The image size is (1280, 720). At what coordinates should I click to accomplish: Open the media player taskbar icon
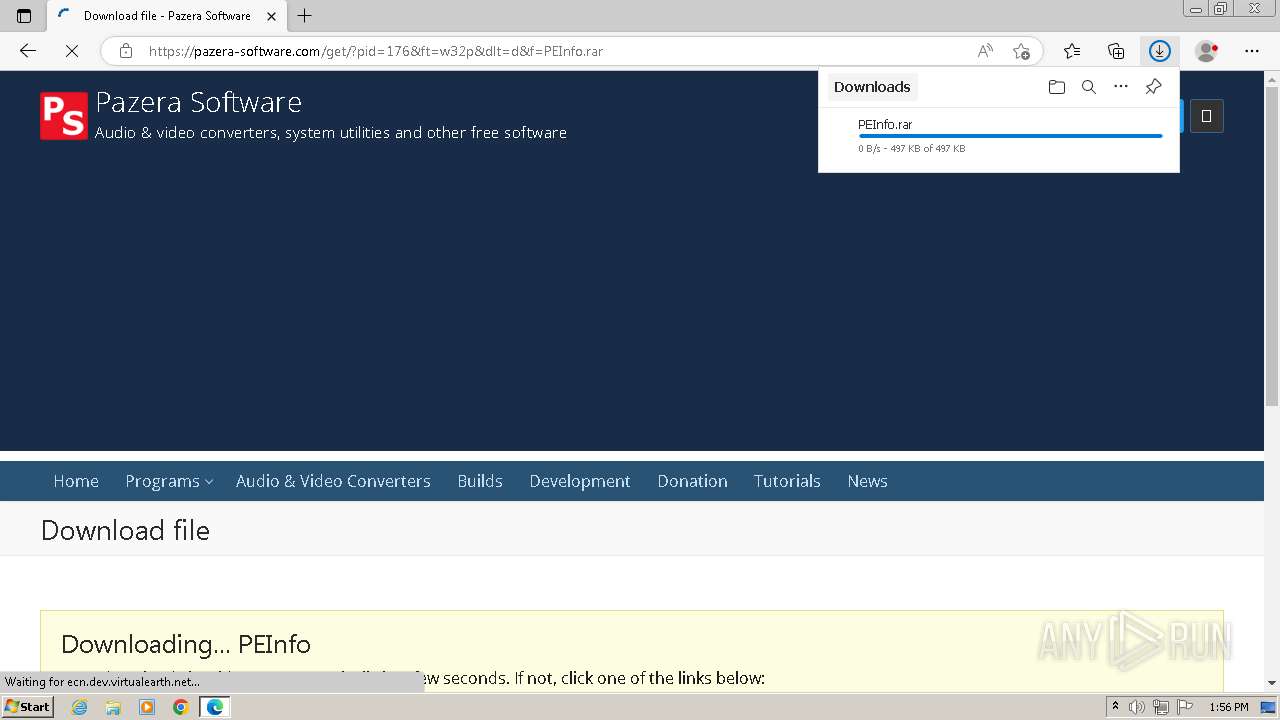[147, 707]
